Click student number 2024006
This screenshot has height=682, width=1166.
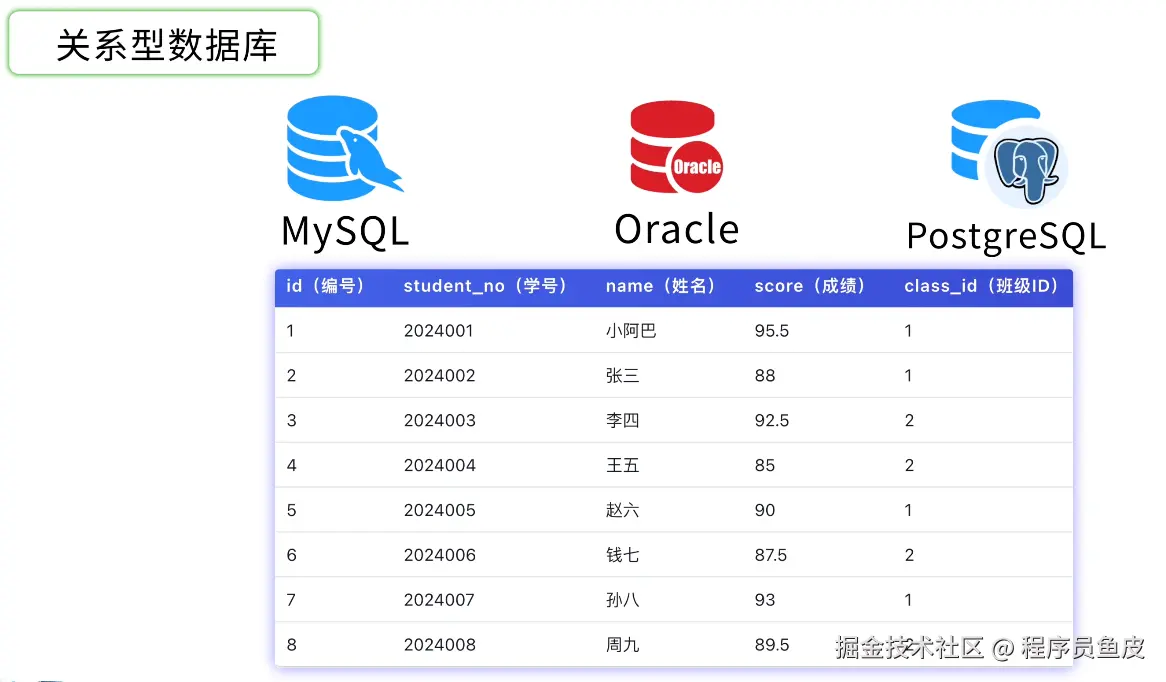tap(439, 555)
